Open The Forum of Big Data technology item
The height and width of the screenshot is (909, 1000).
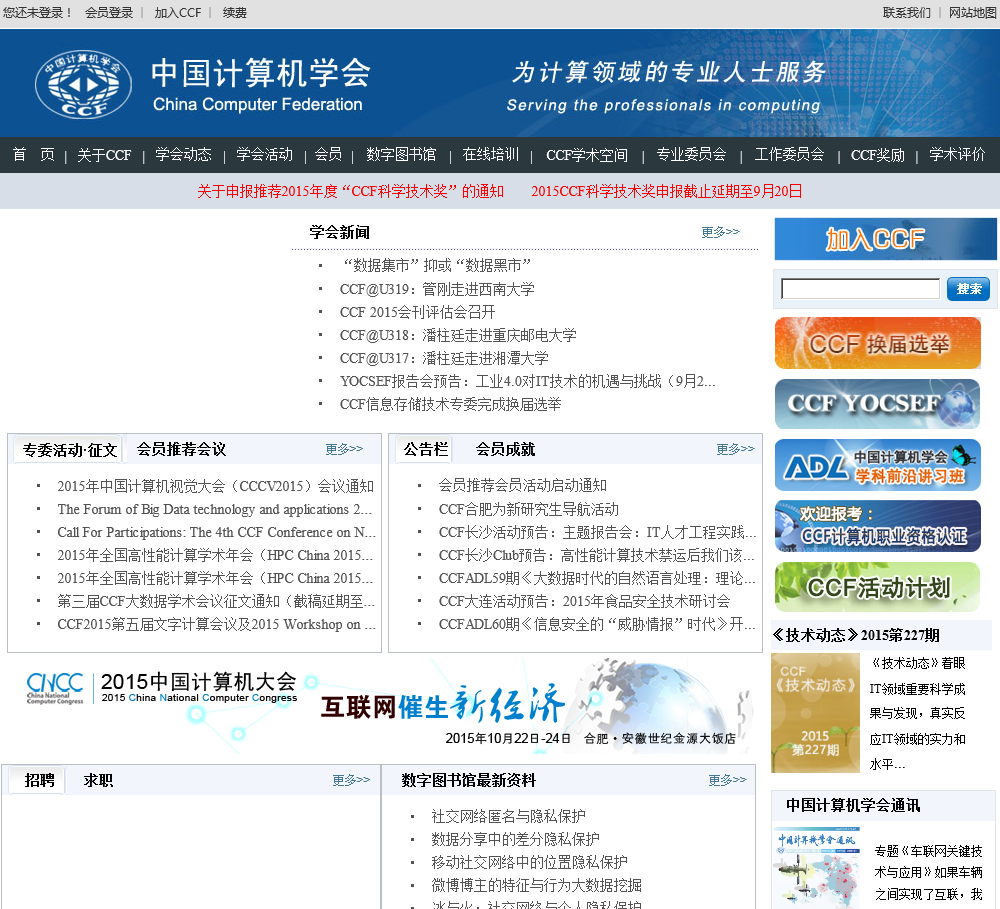(214, 509)
